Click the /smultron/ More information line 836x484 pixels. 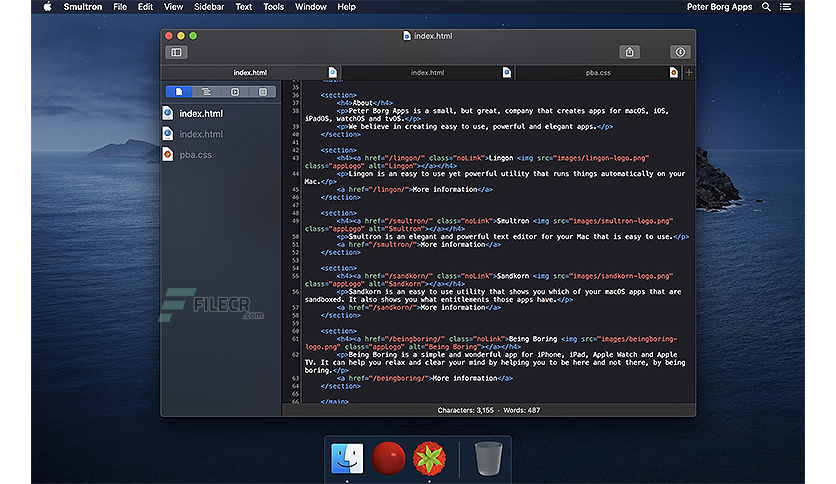tap(419, 245)
